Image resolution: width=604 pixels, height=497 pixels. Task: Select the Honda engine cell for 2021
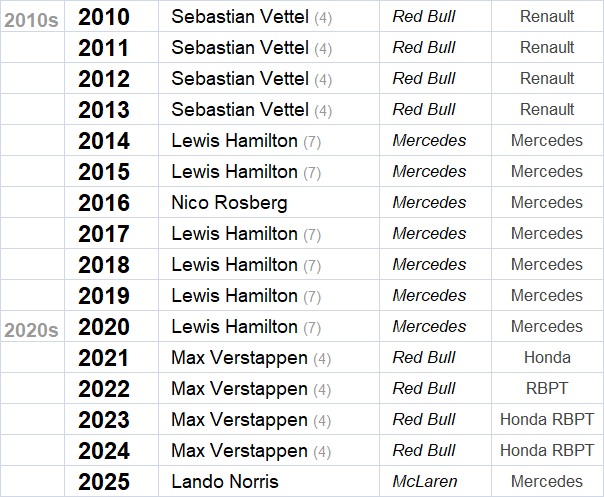[547, 358]
